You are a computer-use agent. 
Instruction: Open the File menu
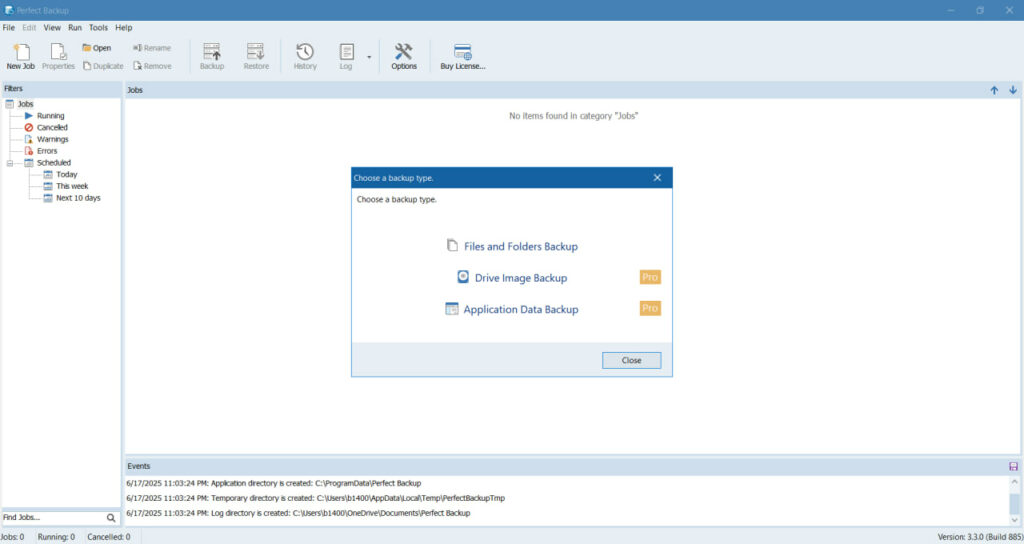(9, 27)
